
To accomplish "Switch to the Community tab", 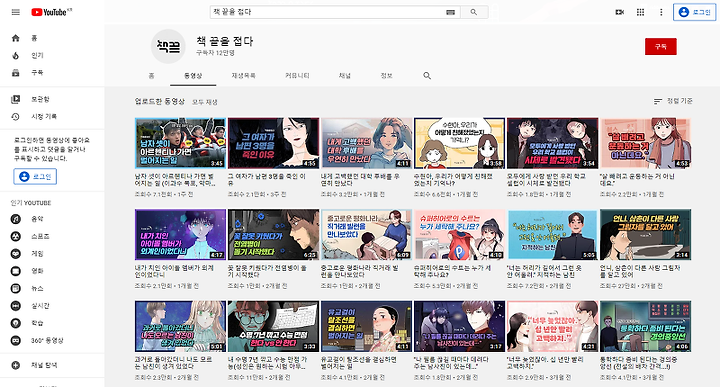I will pos(297,76).
